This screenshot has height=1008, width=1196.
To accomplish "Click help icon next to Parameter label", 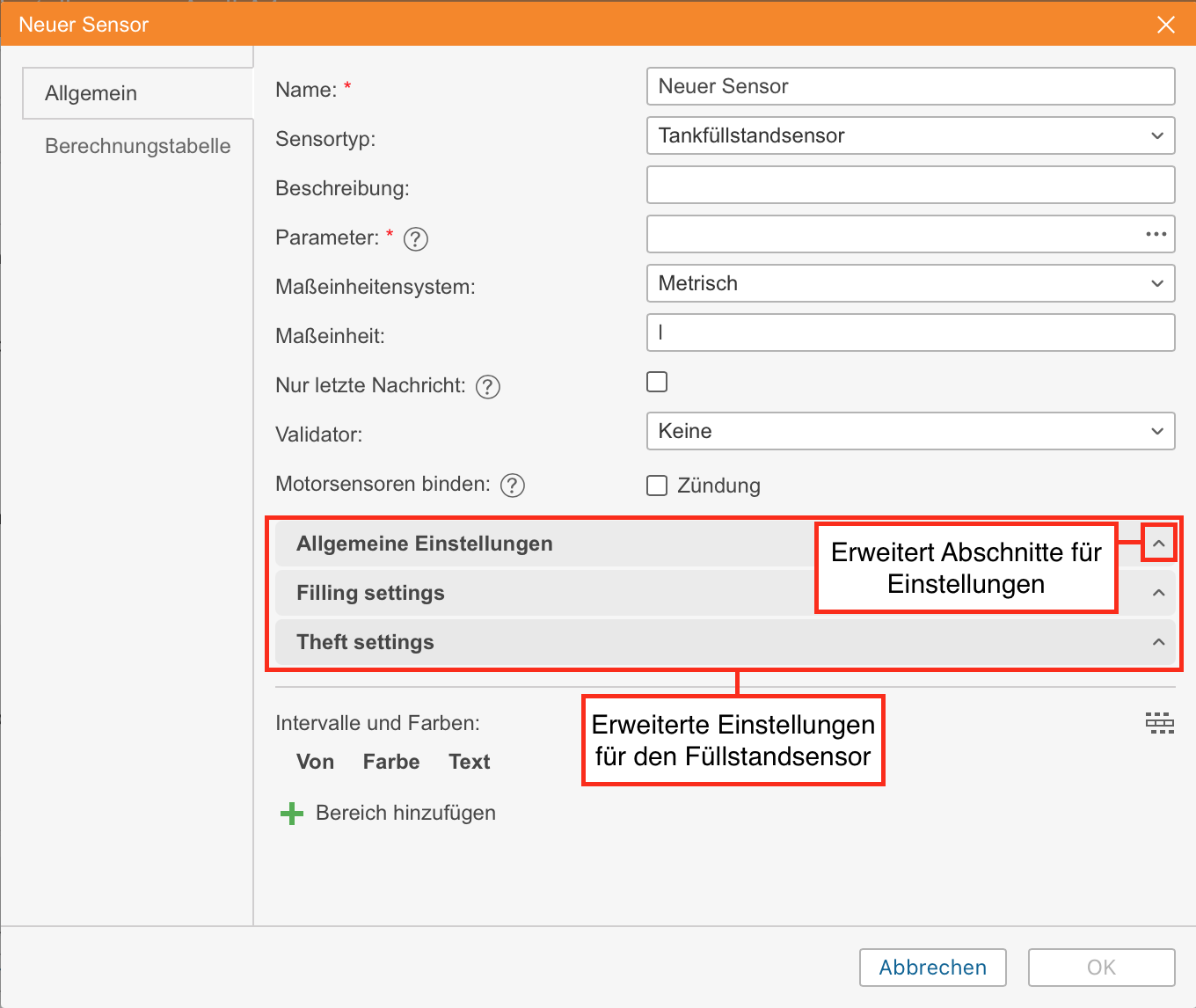I will pyautogui.click(x=415, y=238).
